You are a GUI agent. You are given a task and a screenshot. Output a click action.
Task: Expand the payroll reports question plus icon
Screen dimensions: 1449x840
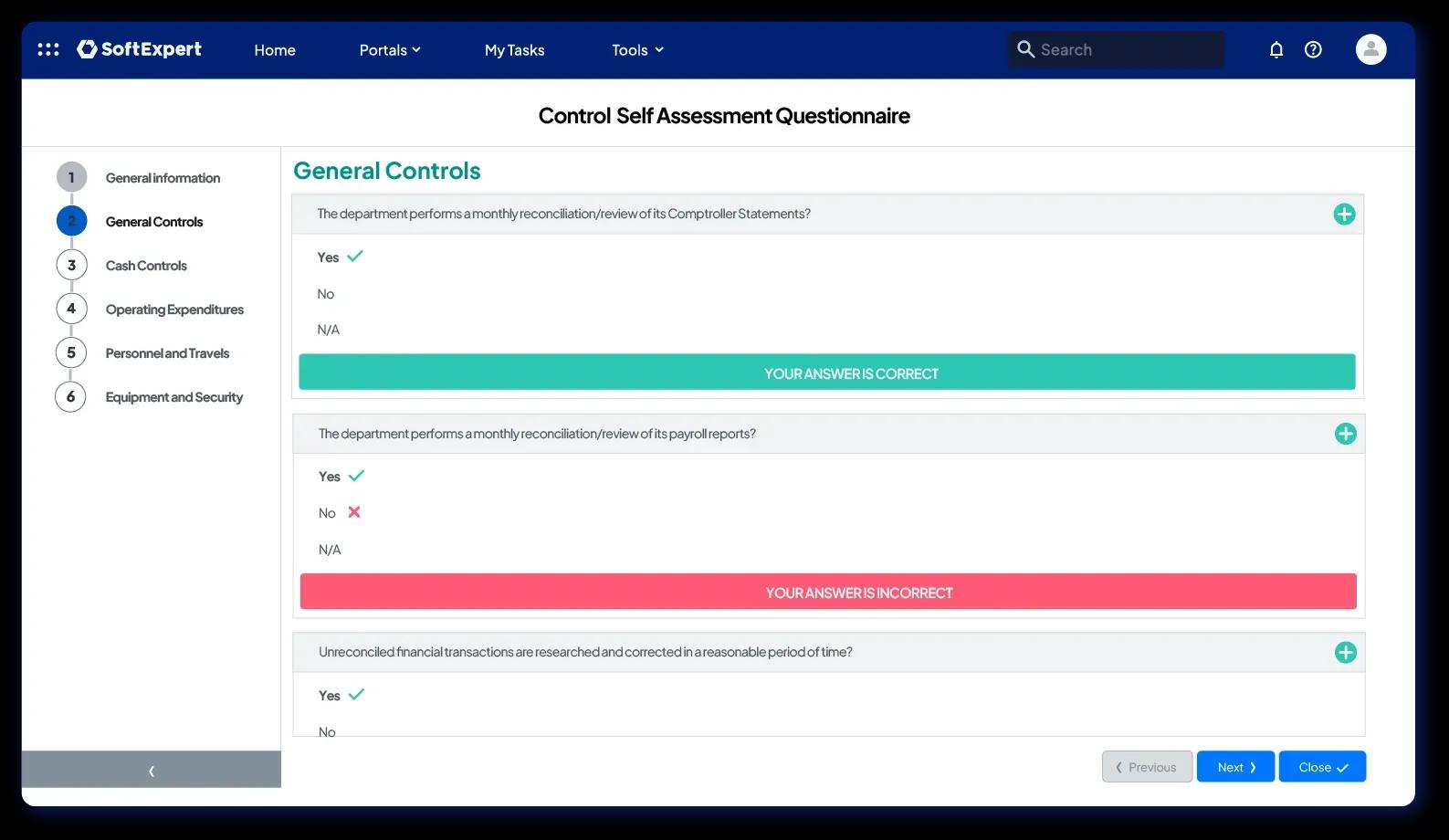[1345, 434]
